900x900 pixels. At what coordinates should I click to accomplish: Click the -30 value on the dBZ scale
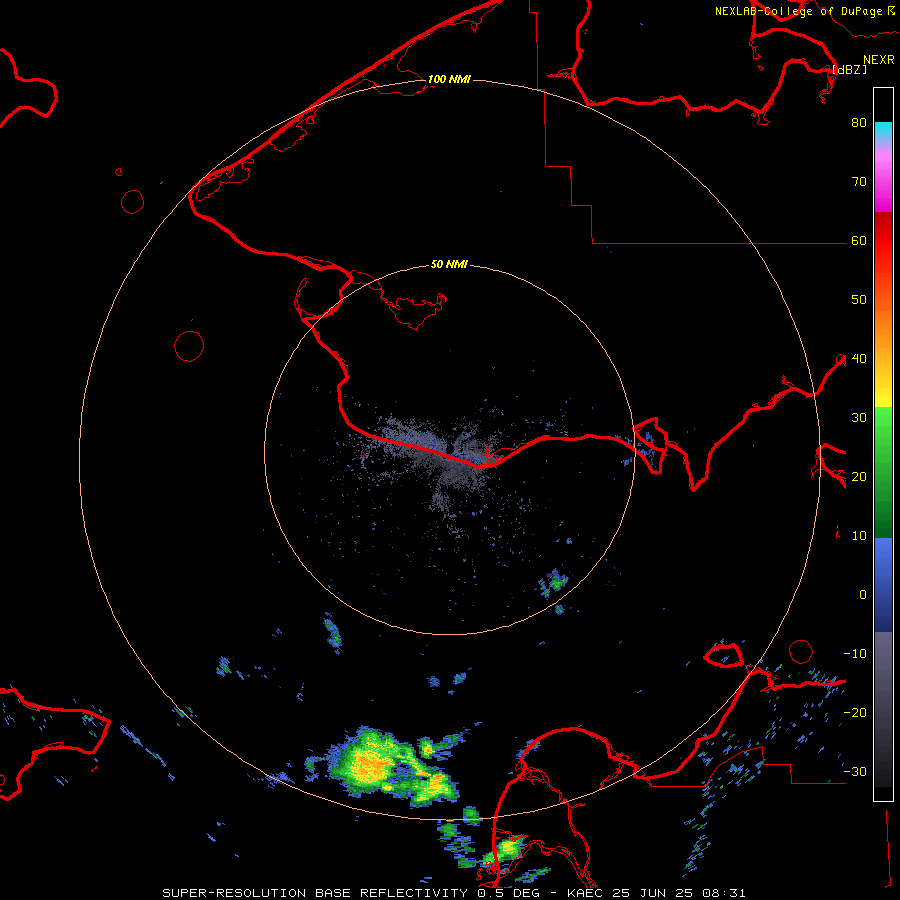click(x=855, y=771)
